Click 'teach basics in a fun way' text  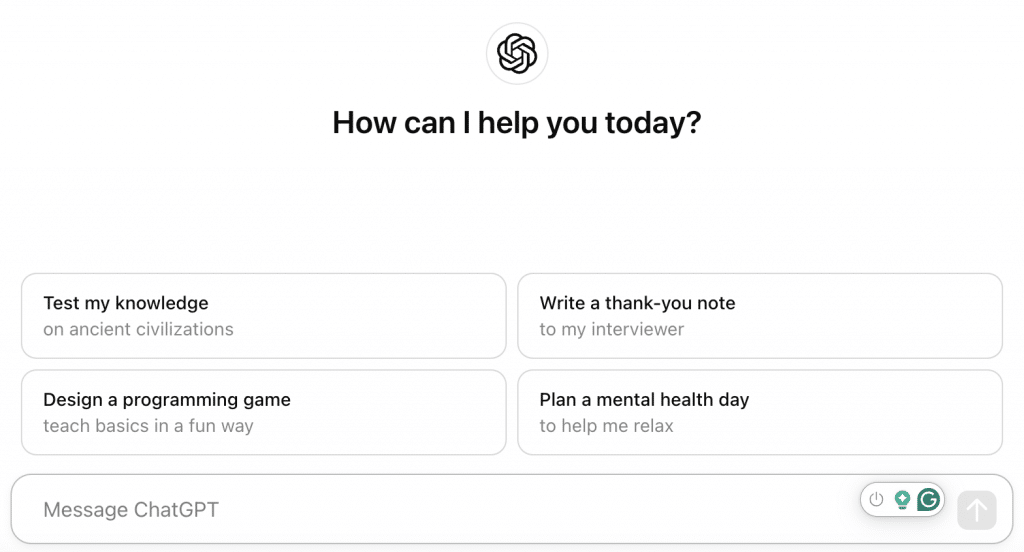[148, 426]
